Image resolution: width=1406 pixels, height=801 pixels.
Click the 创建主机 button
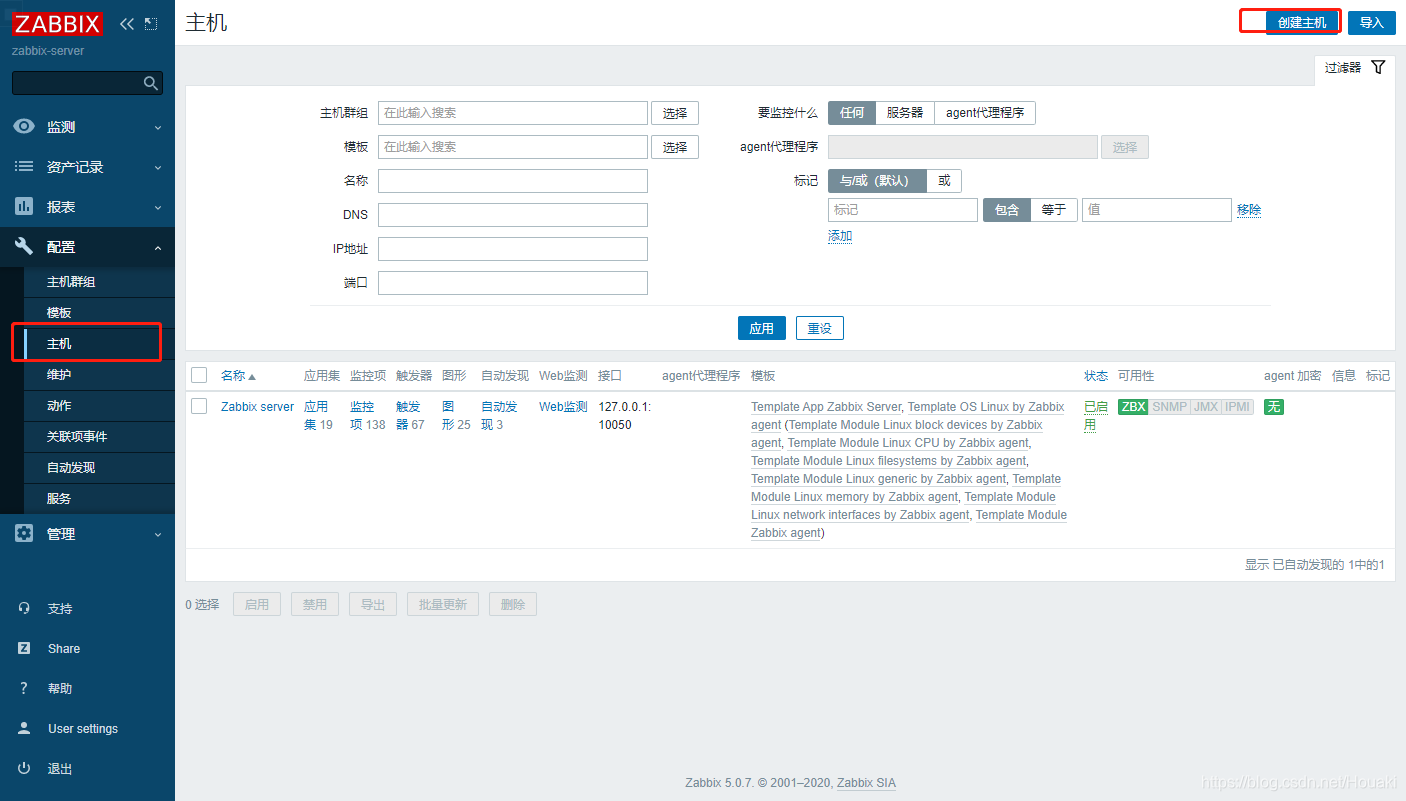click(1302, 23)
